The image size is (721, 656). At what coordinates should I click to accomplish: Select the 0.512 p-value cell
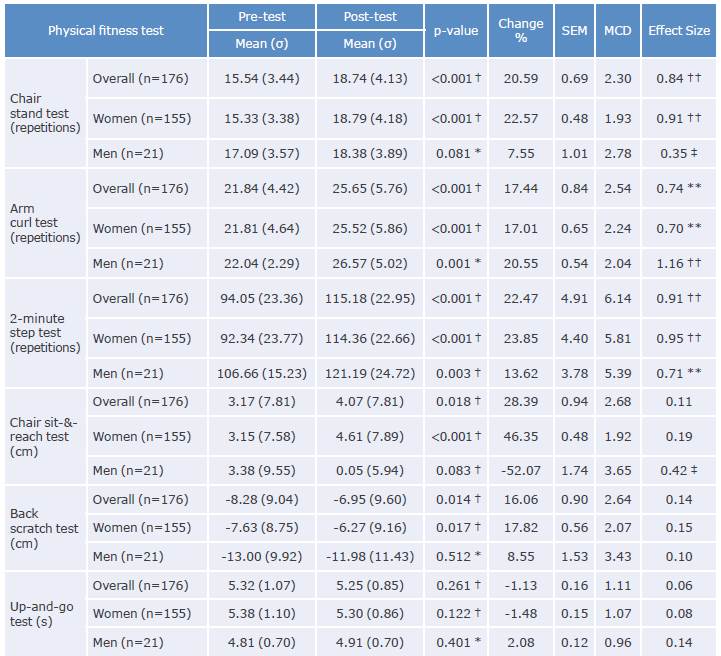pos(456,557)
